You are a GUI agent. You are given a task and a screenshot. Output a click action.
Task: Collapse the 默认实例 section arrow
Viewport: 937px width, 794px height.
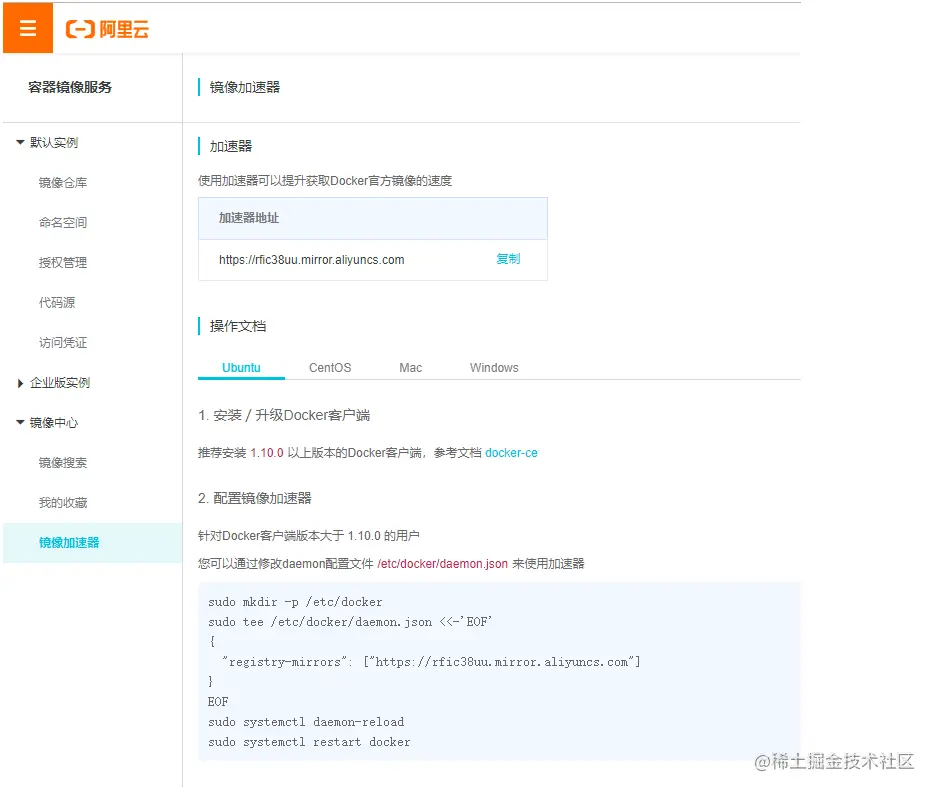20,142
